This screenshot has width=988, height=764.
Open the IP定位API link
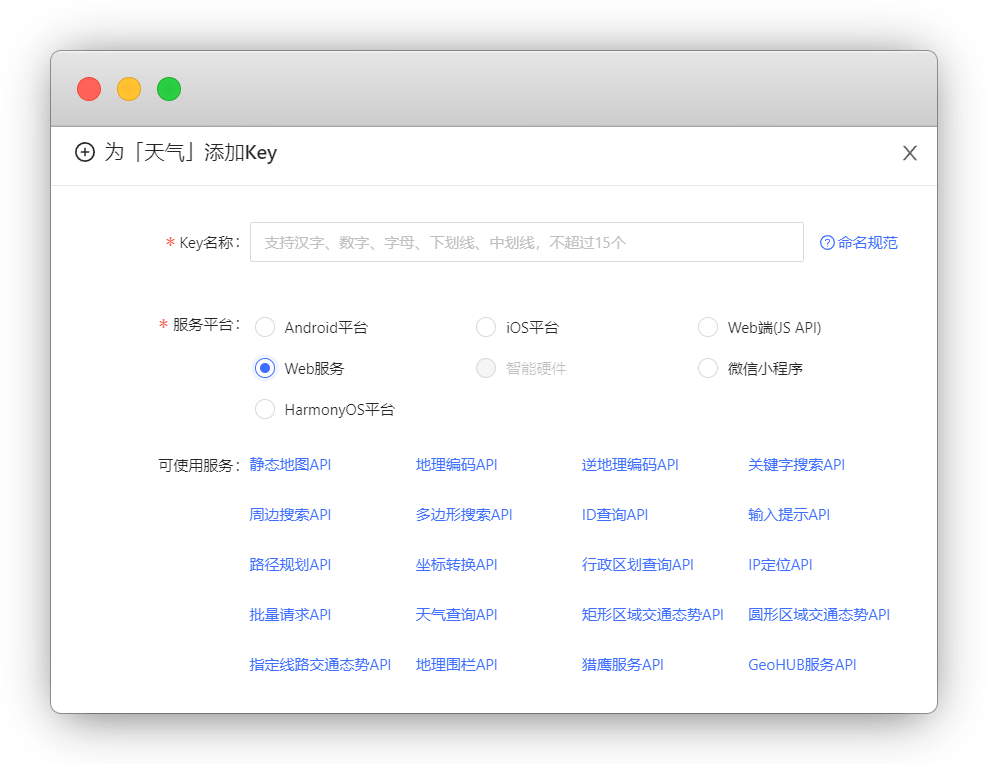pos(780,565)
